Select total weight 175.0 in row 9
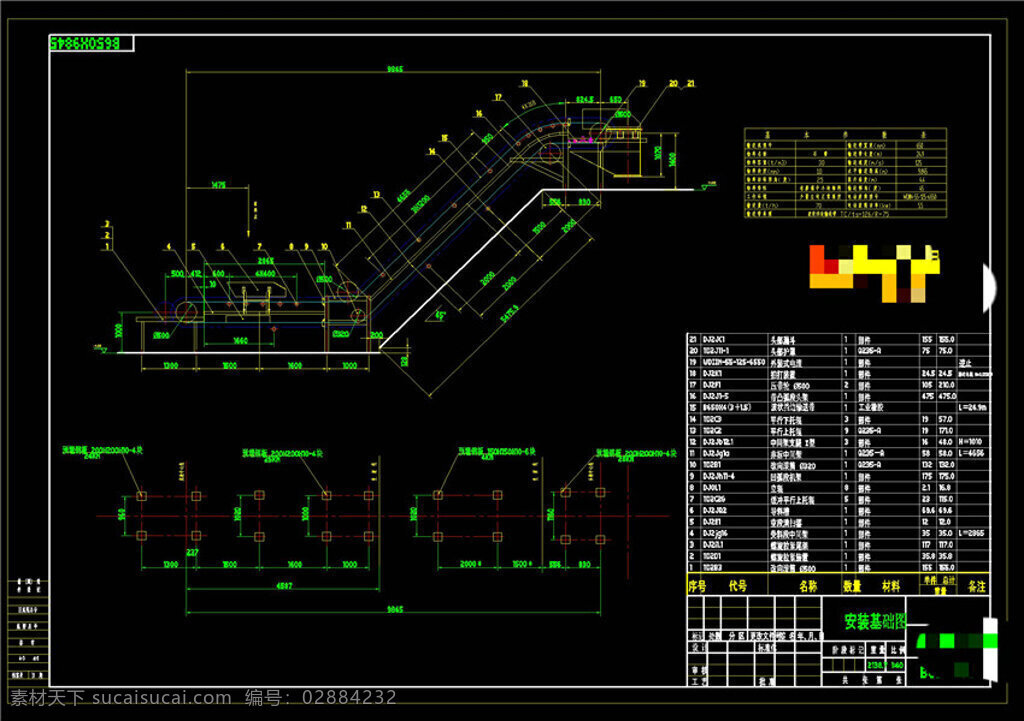The width and height of the screenshot is (1024, 721). pos(946,476)
